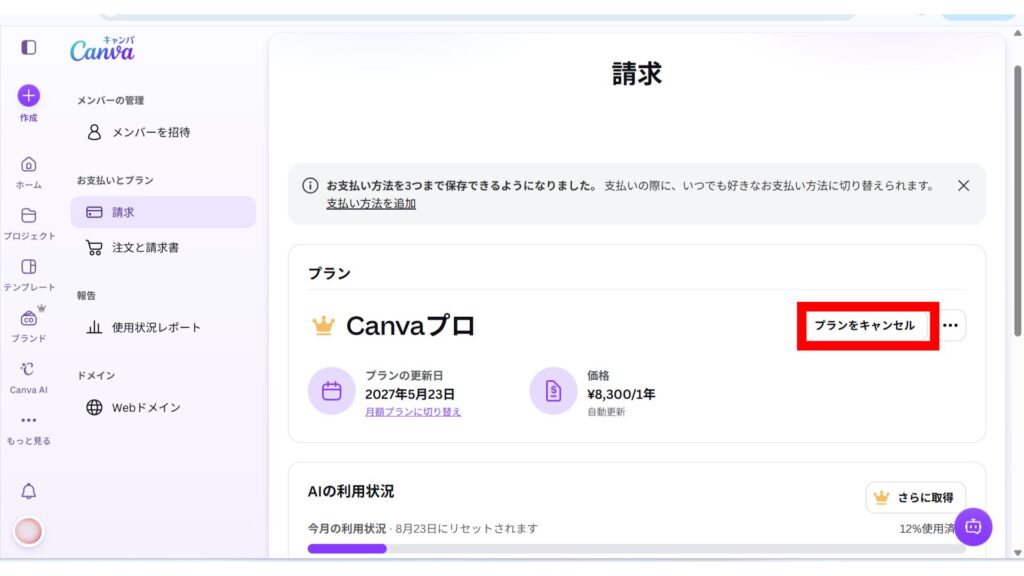This screenshot has height=576, width=1024.
Task: Click the info icon in notice banner
Action: [x=310, y=186]
